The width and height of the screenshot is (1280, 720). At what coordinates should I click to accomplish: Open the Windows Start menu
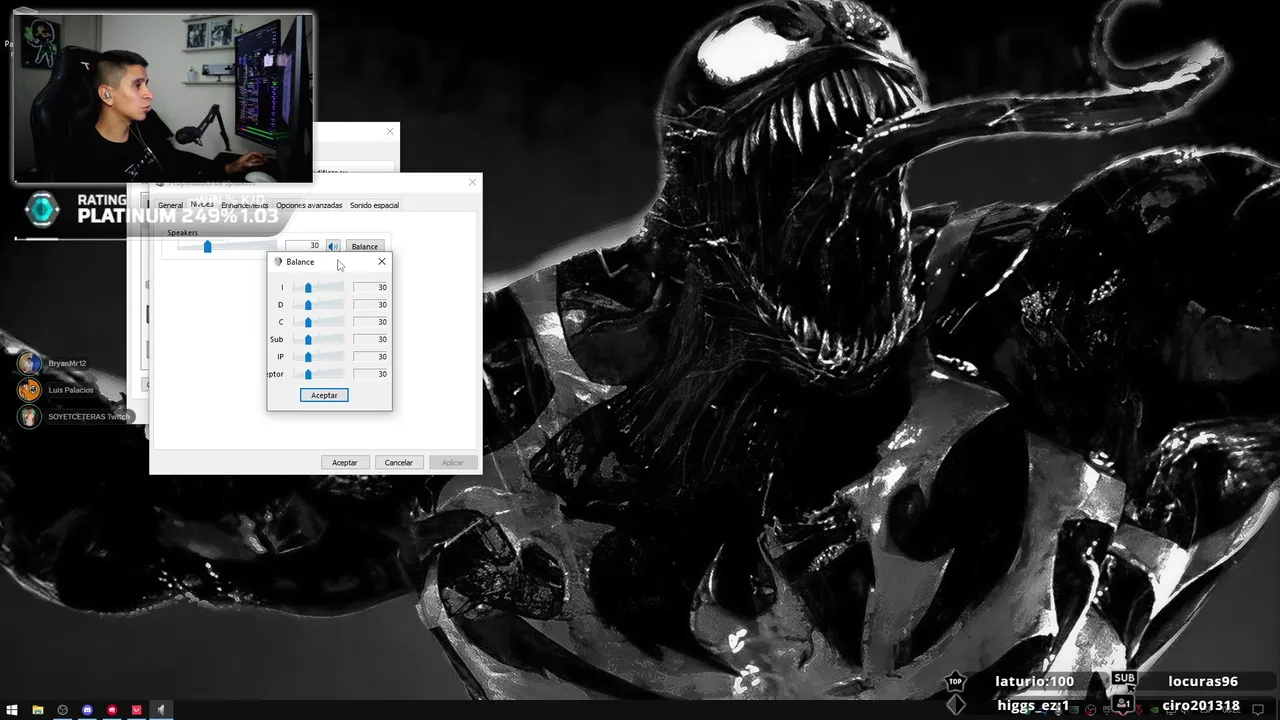point(12,710)
